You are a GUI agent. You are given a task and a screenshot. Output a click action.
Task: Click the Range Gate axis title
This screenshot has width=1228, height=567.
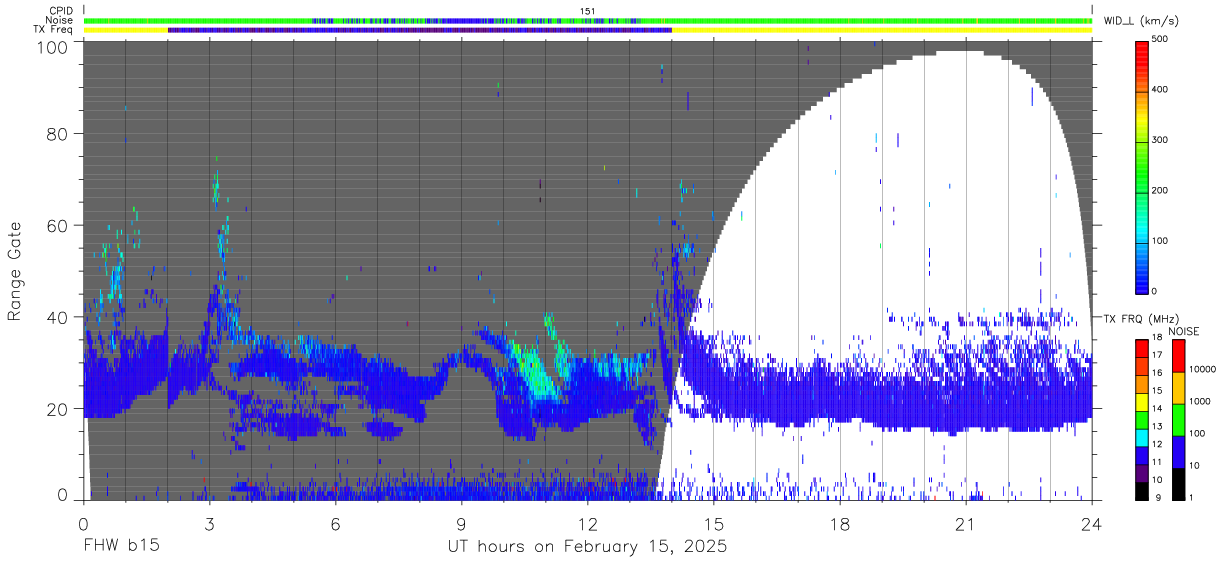pos(15,271)
